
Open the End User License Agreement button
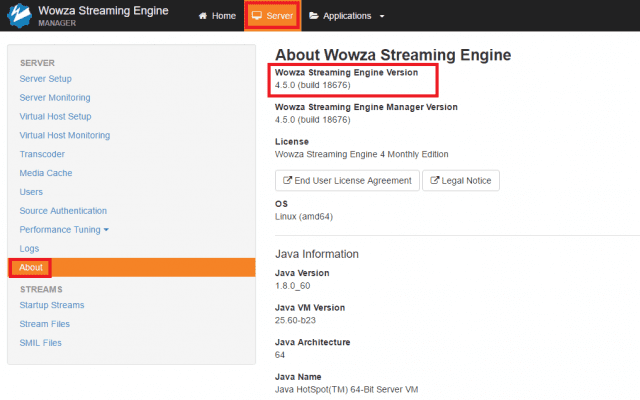coord(347,180)
